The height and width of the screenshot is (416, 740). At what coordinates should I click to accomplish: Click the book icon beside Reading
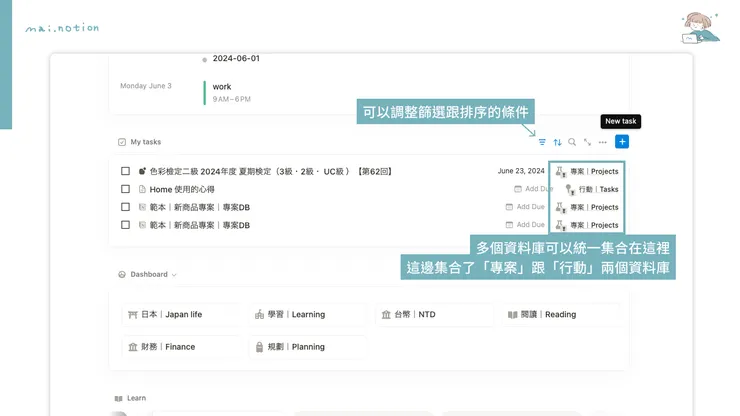[x=513, y=314]
